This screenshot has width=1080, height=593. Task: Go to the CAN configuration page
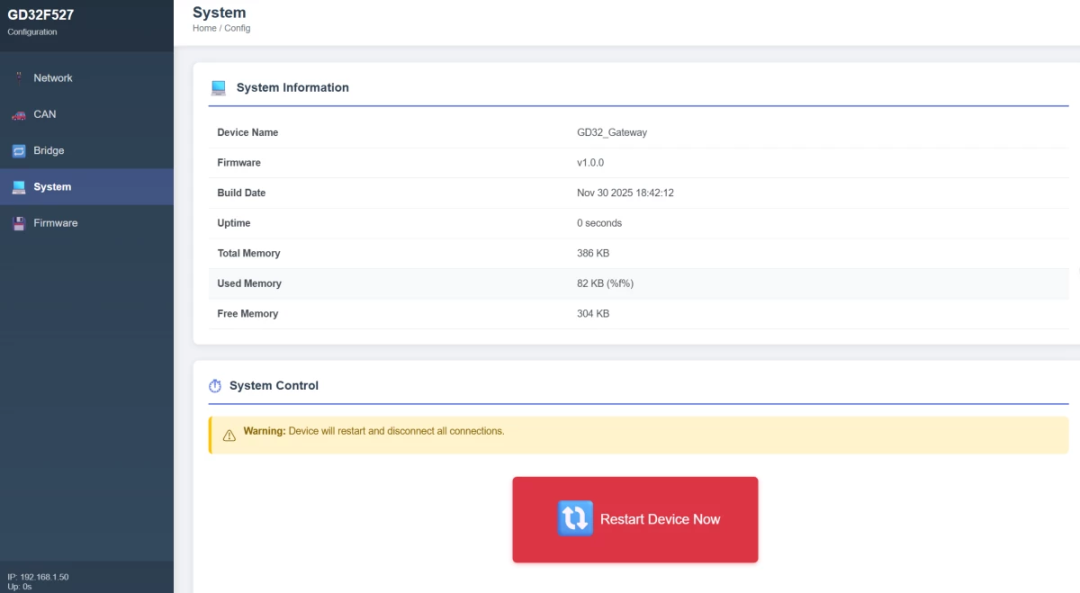pyautogui.click(x=45, y=114)
